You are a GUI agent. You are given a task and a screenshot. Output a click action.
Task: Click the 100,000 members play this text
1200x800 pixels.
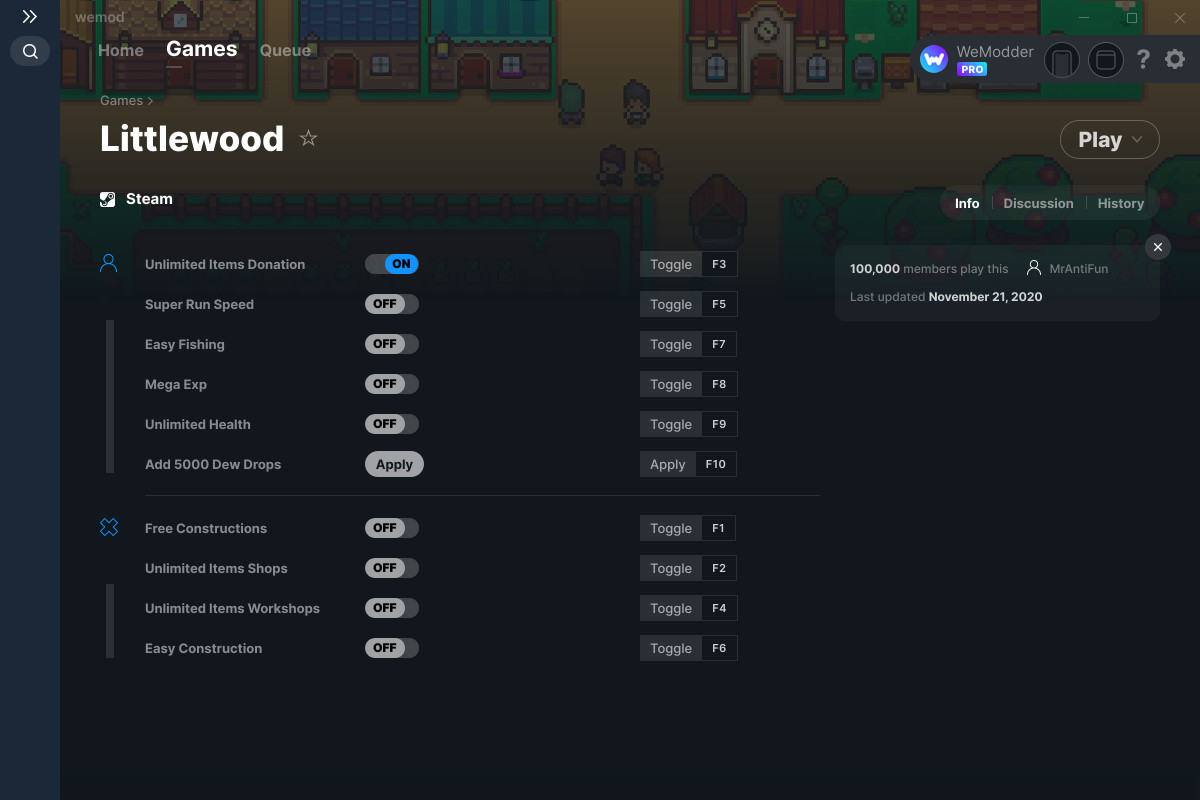point(929,269)
